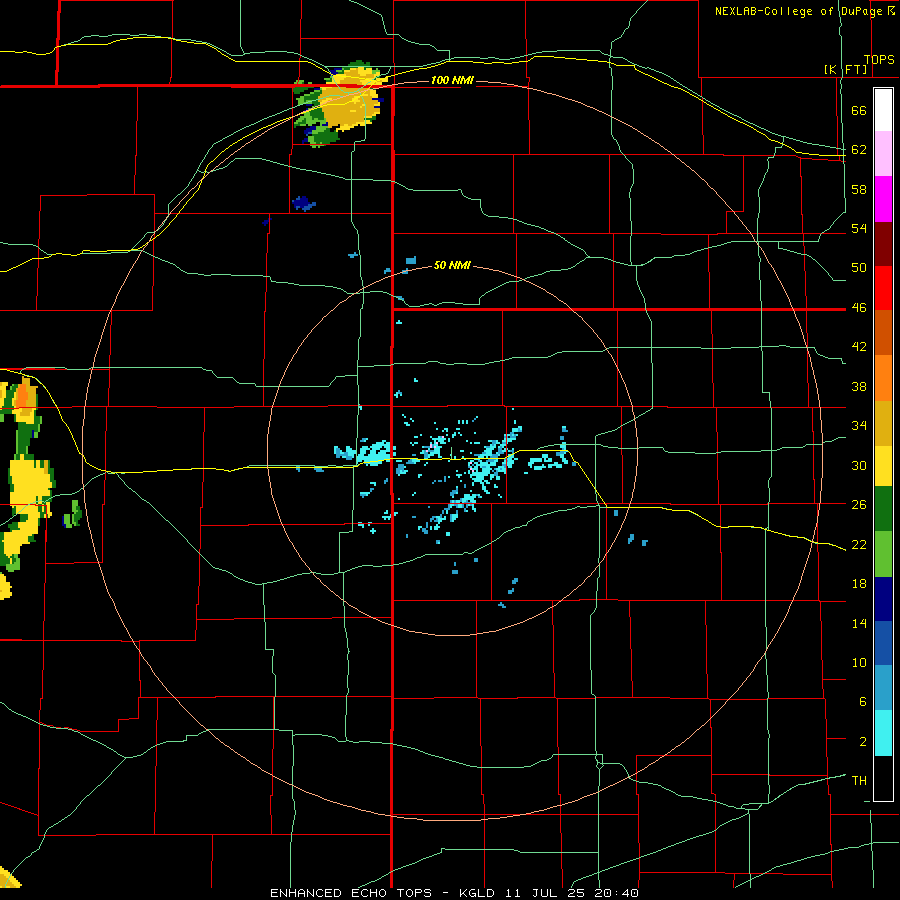Select the bright red legend swatch
900x900 pixels.
883,288
